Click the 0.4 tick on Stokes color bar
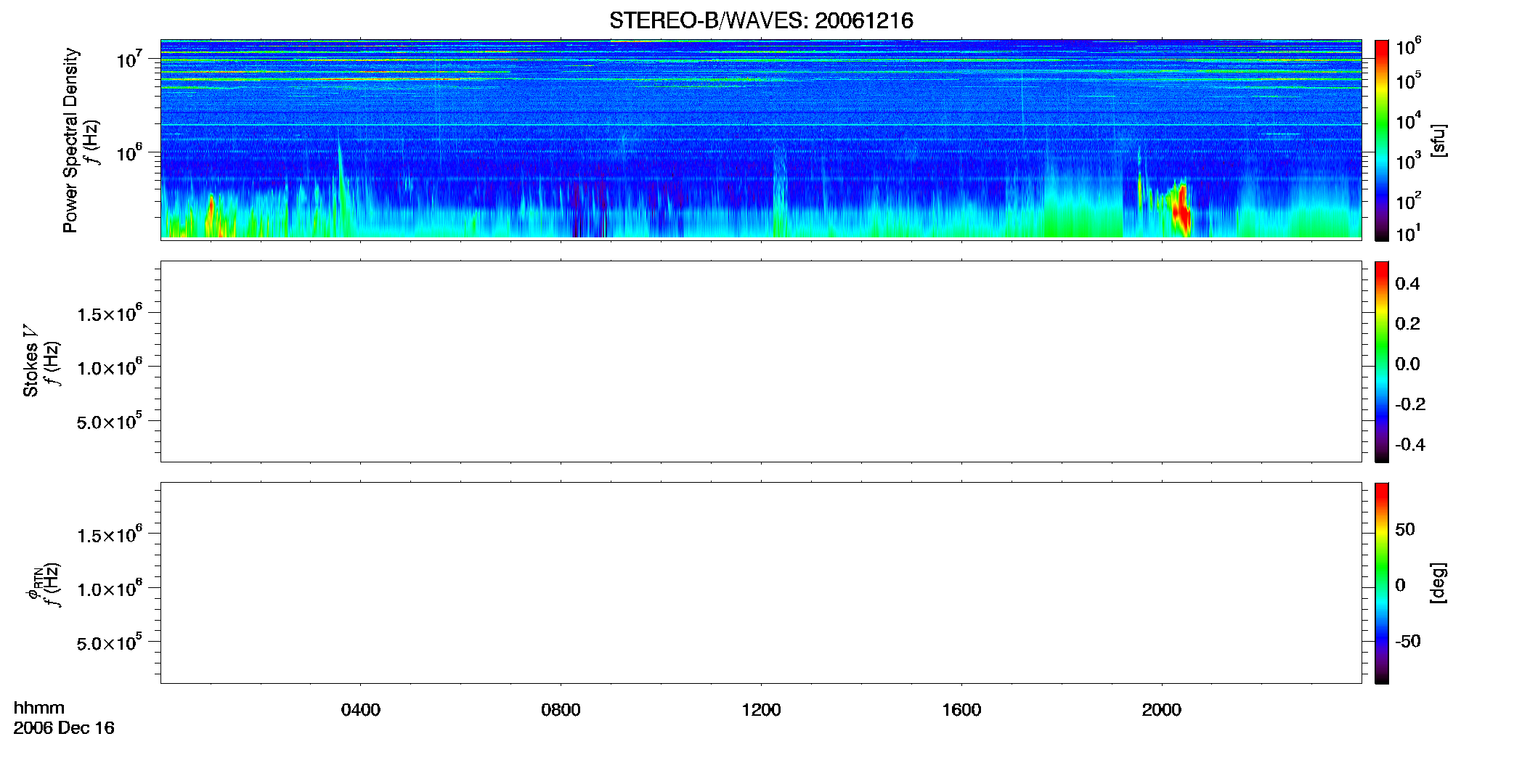 tap(1407, 284)
